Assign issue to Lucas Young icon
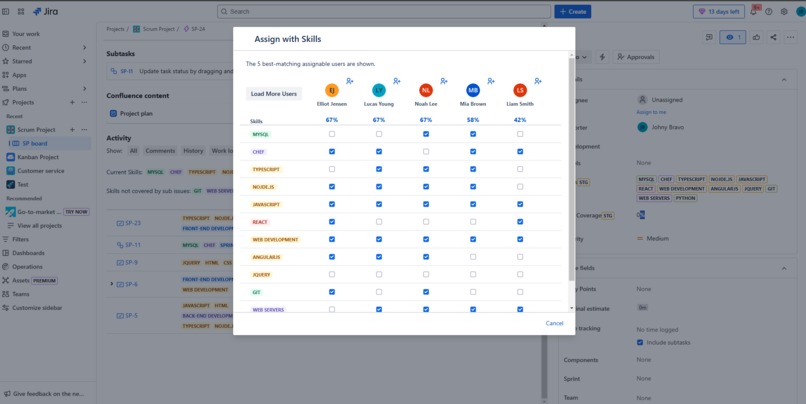 (x=397, y=81)
